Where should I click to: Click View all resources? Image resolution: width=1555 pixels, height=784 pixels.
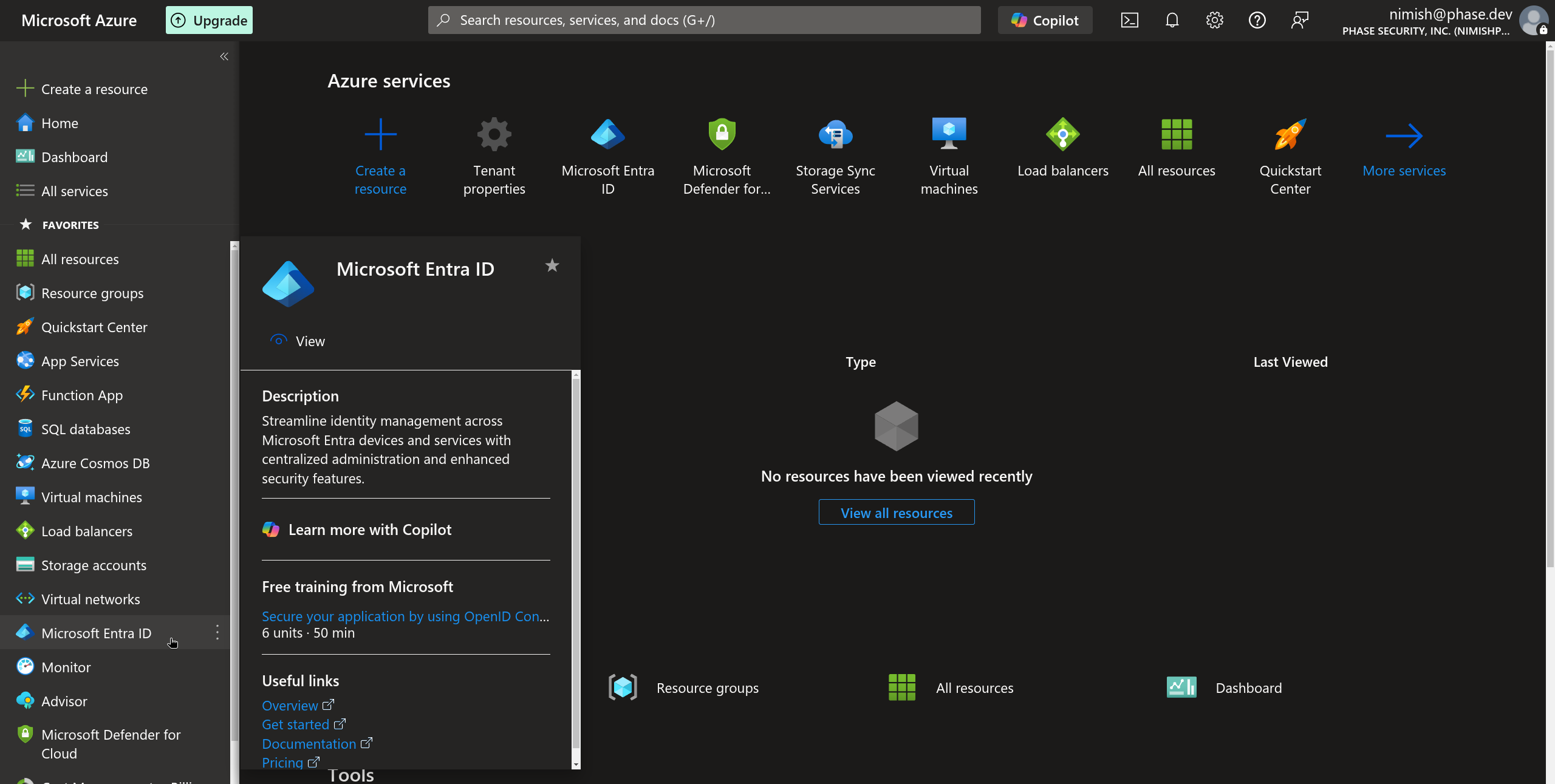897,512
